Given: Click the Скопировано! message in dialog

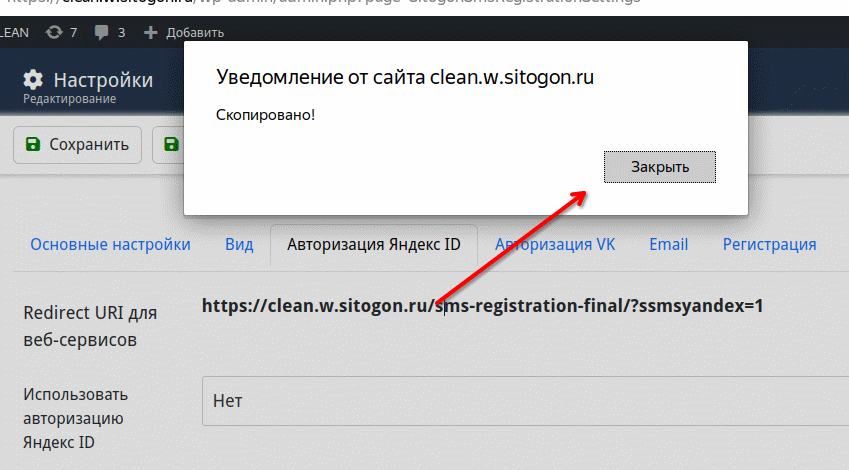Looking at the screenshot, I should tap(265, 115).
